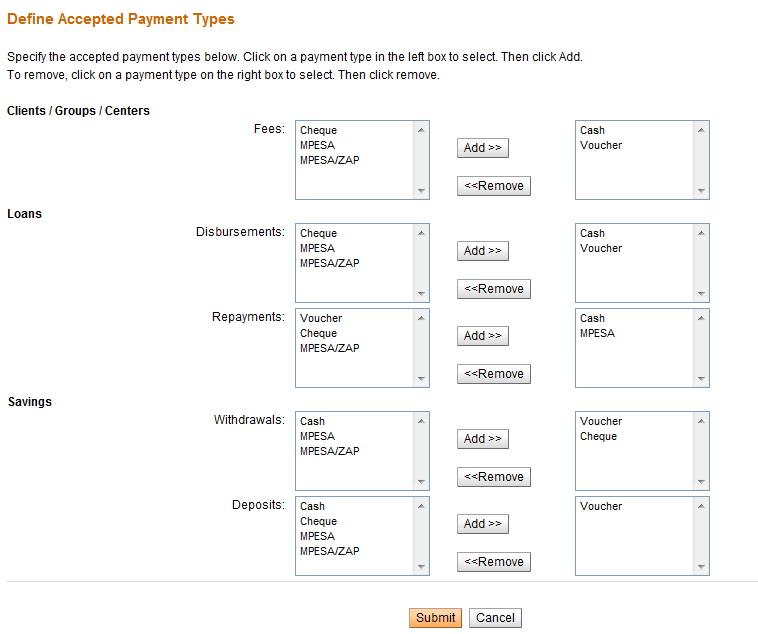Viewport: 758px width, 634px height.
Task: Select Voucher in Repayments left list
Action: [321, 318]
